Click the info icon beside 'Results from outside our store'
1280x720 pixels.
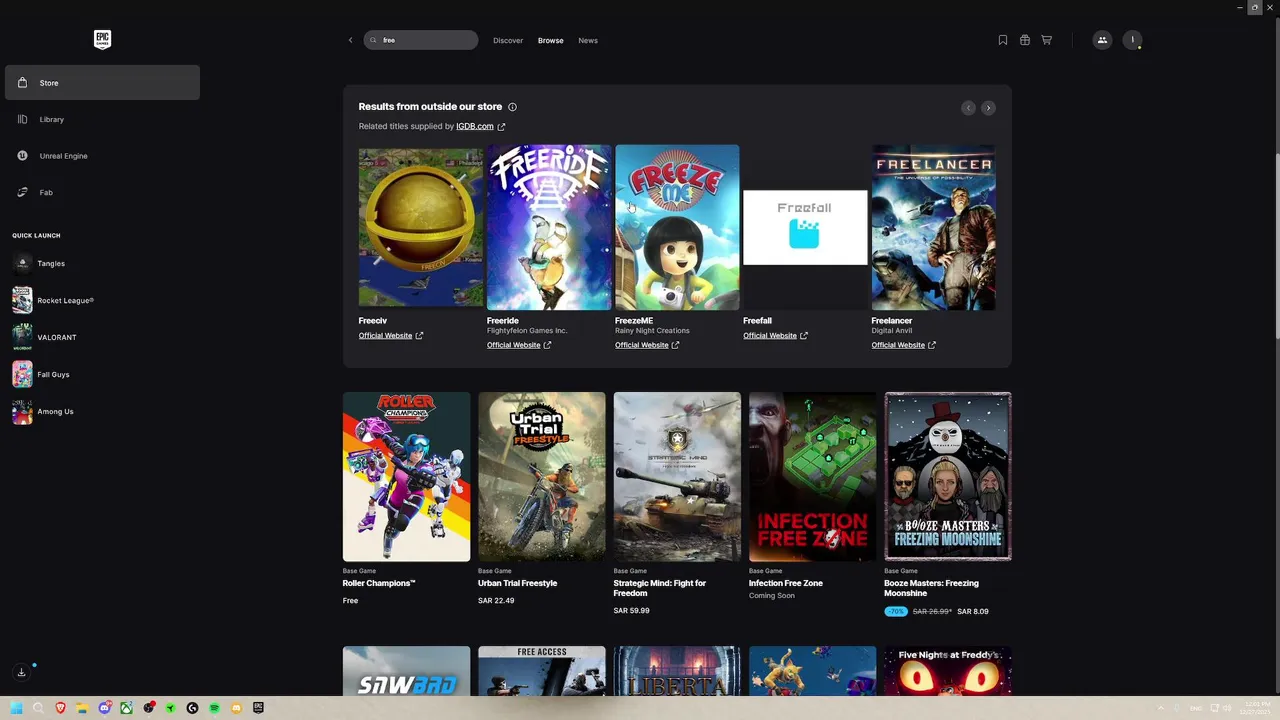pos(512,107)
